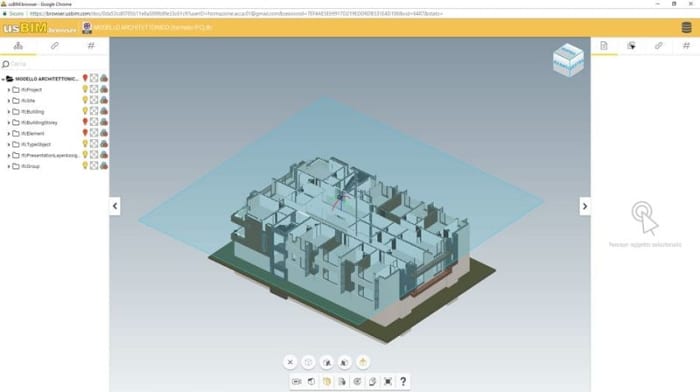The width and height of the screenshot is (700, 392).
Task: Collapse the left panel with the arrow button
Action: (115, 206)
